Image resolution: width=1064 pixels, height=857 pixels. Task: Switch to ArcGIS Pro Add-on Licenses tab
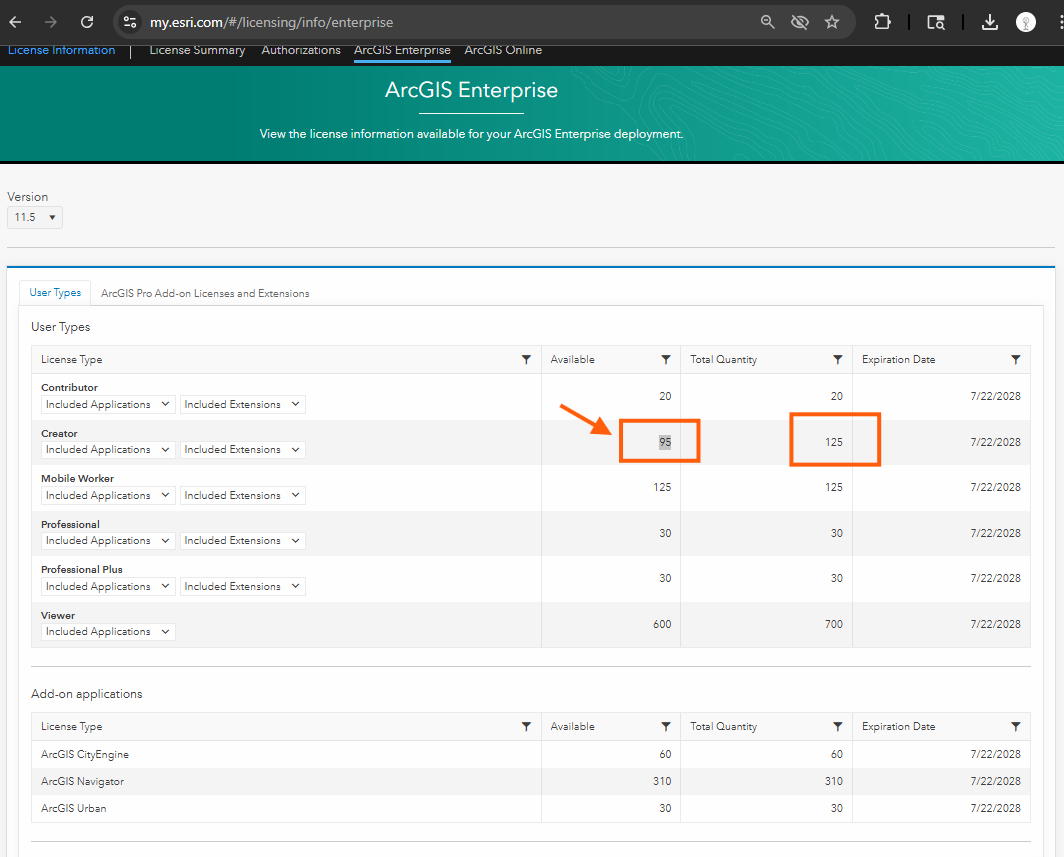[205, 293]
